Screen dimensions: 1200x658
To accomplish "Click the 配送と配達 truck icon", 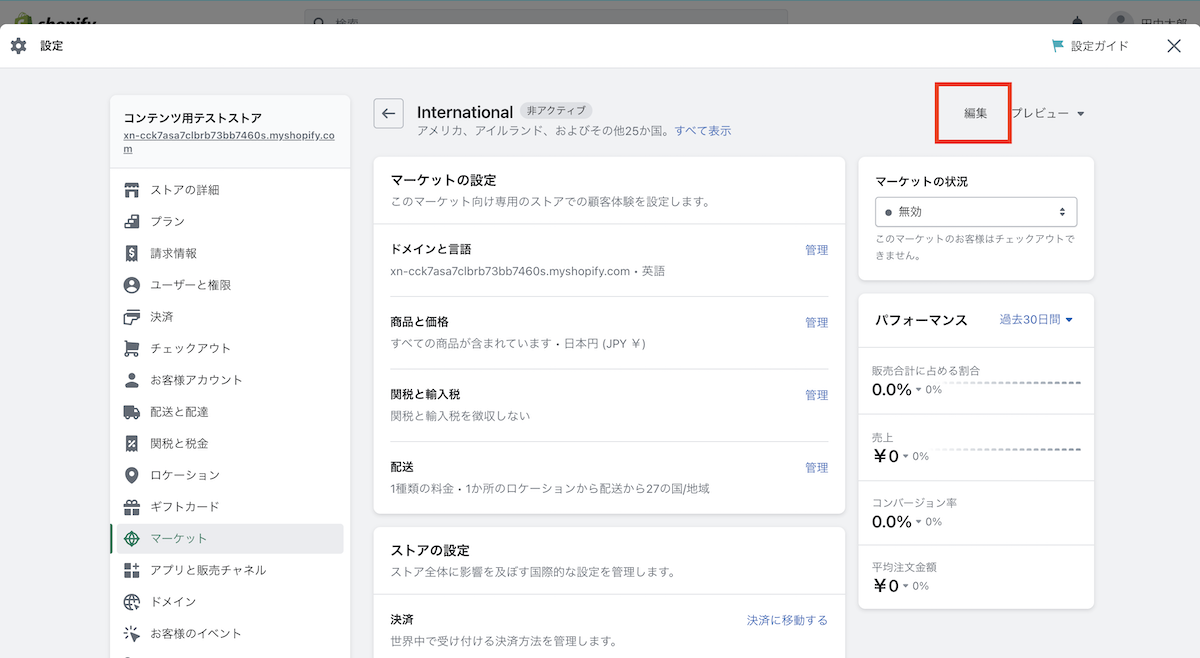I will tap(131, 412).
